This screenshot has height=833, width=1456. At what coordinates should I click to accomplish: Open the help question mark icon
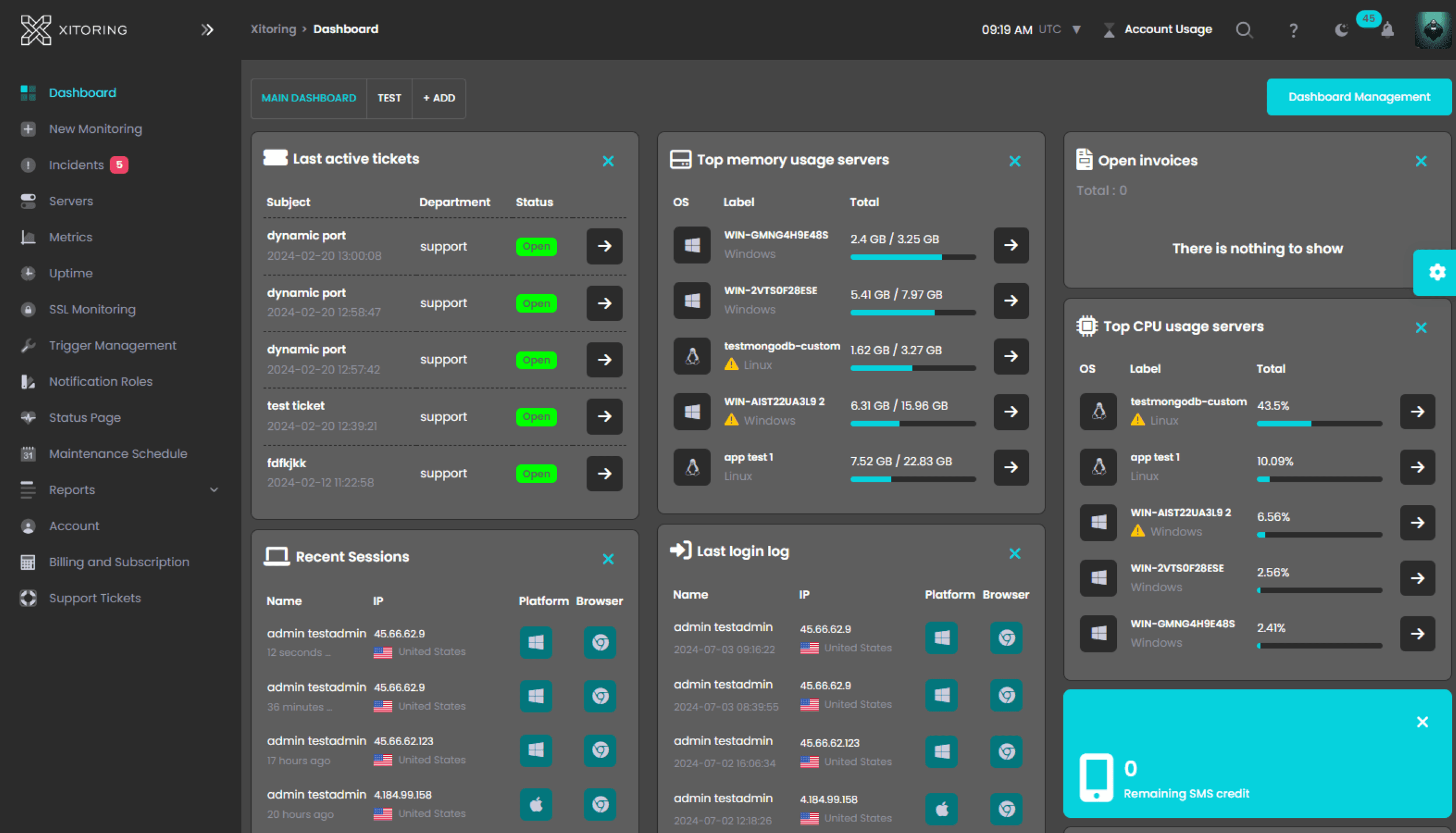pos(1293,30)
